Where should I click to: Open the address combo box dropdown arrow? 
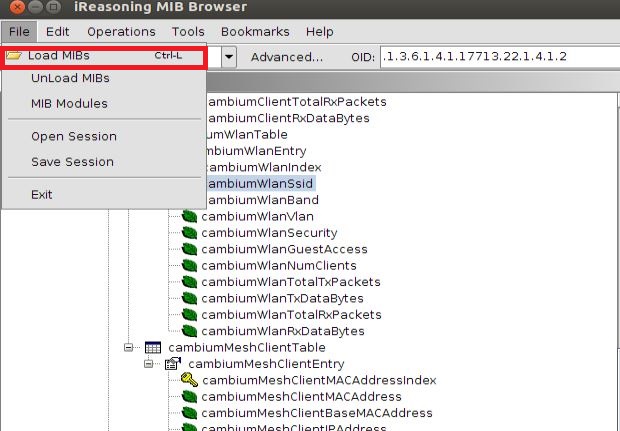(x=229, y=57)
